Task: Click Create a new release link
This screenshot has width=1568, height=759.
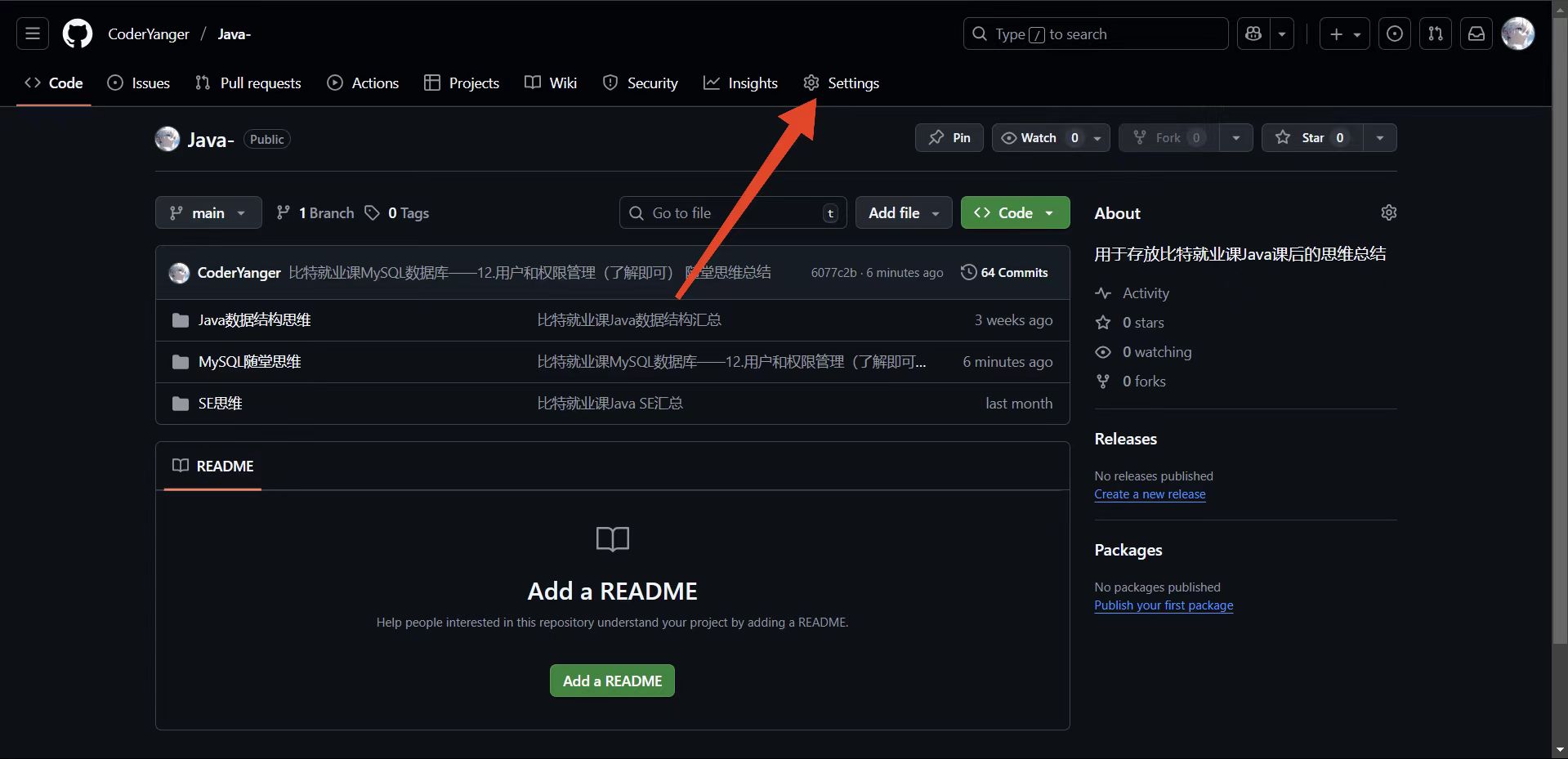Action: click(x=1150, y=494)
